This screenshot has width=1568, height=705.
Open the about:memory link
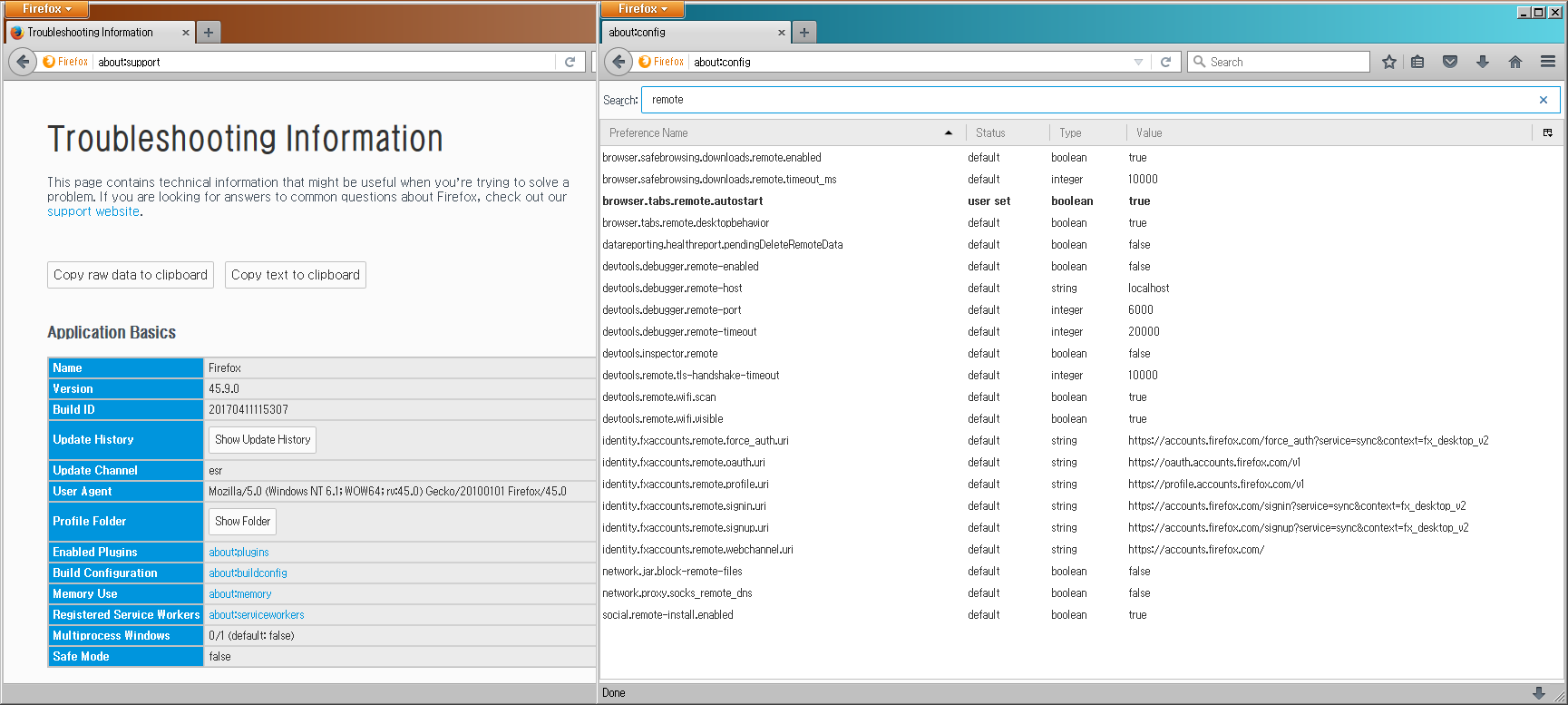[x=240, y=593]
